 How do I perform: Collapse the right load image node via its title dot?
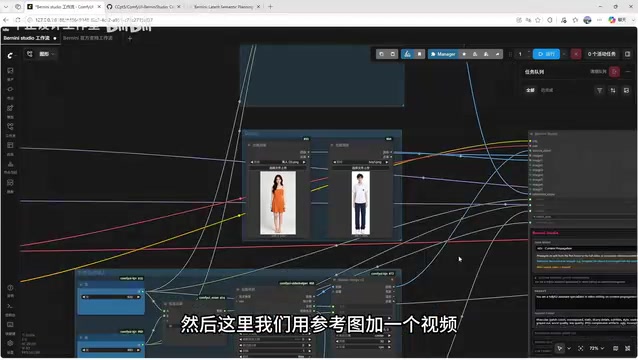point(332,145)
